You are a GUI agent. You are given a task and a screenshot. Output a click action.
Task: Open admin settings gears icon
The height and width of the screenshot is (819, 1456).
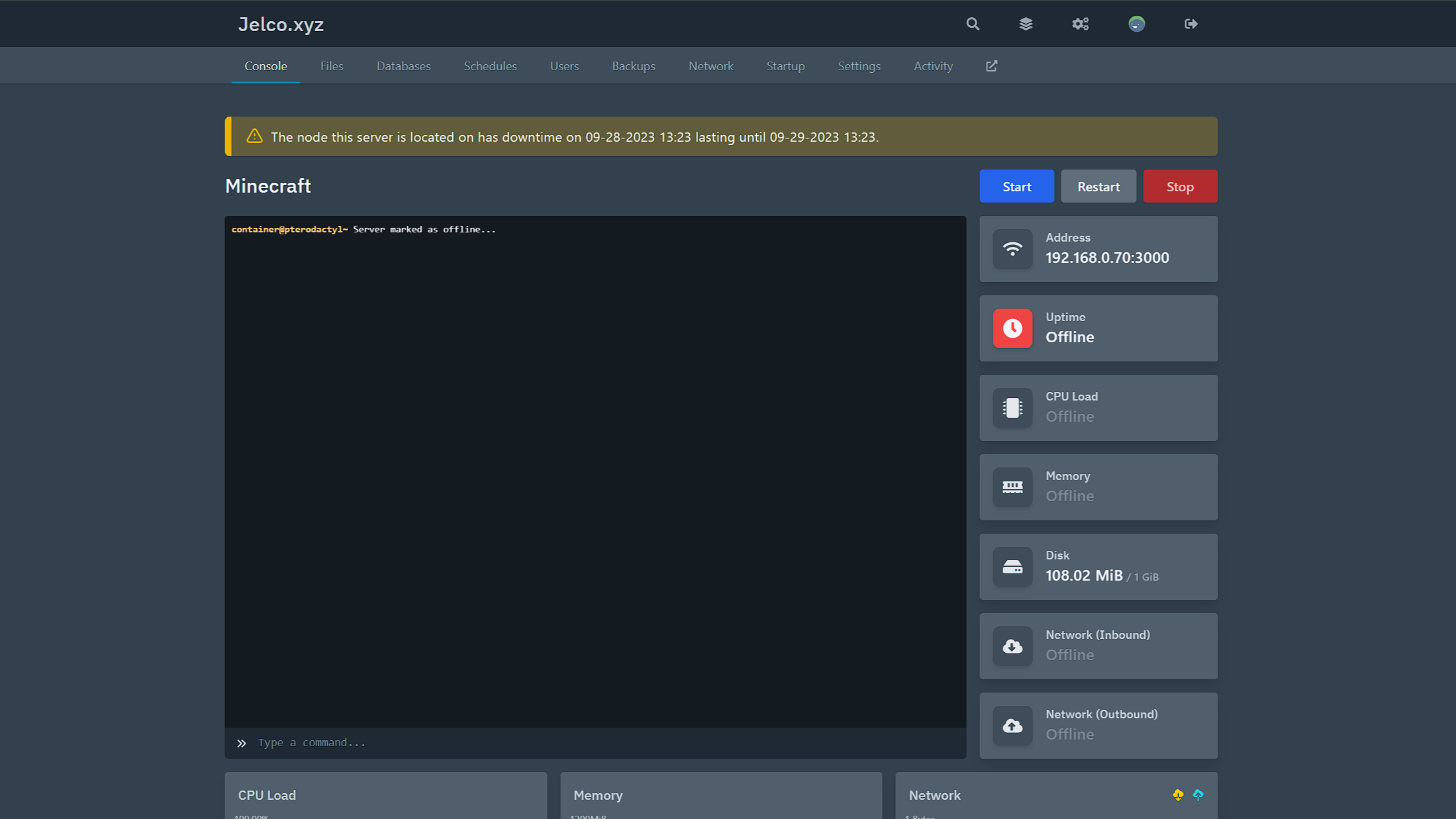(1080, 24)
